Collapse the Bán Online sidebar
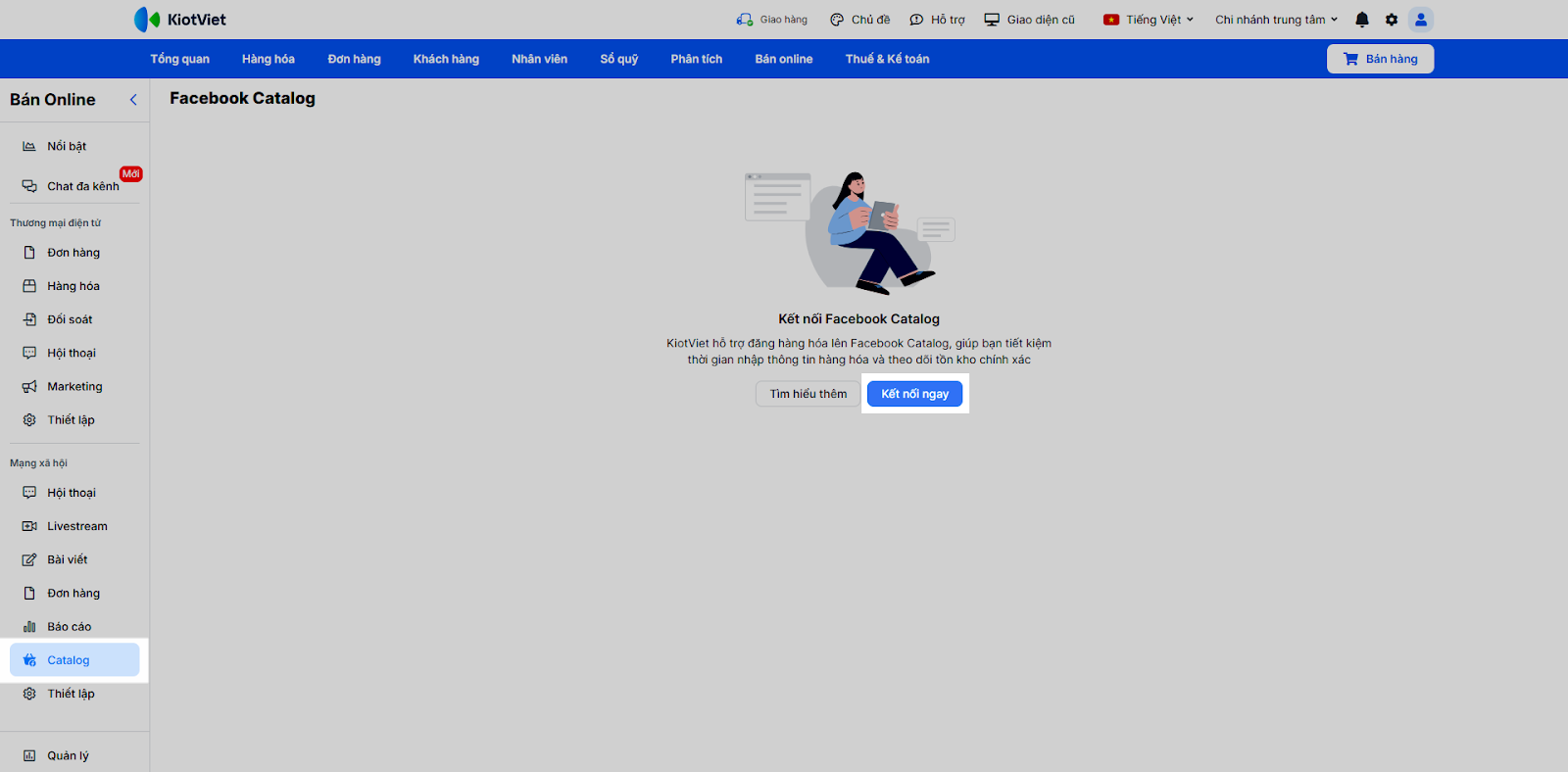Screen dimensions: 1568x772 133,100
